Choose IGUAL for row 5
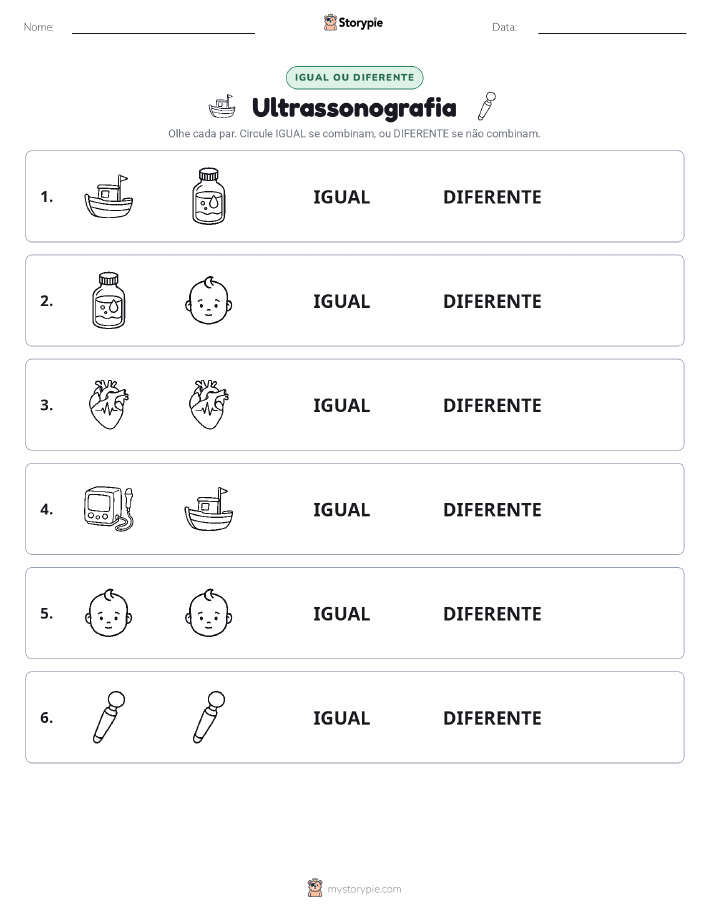Screen dimensions: 709x917 342,613
